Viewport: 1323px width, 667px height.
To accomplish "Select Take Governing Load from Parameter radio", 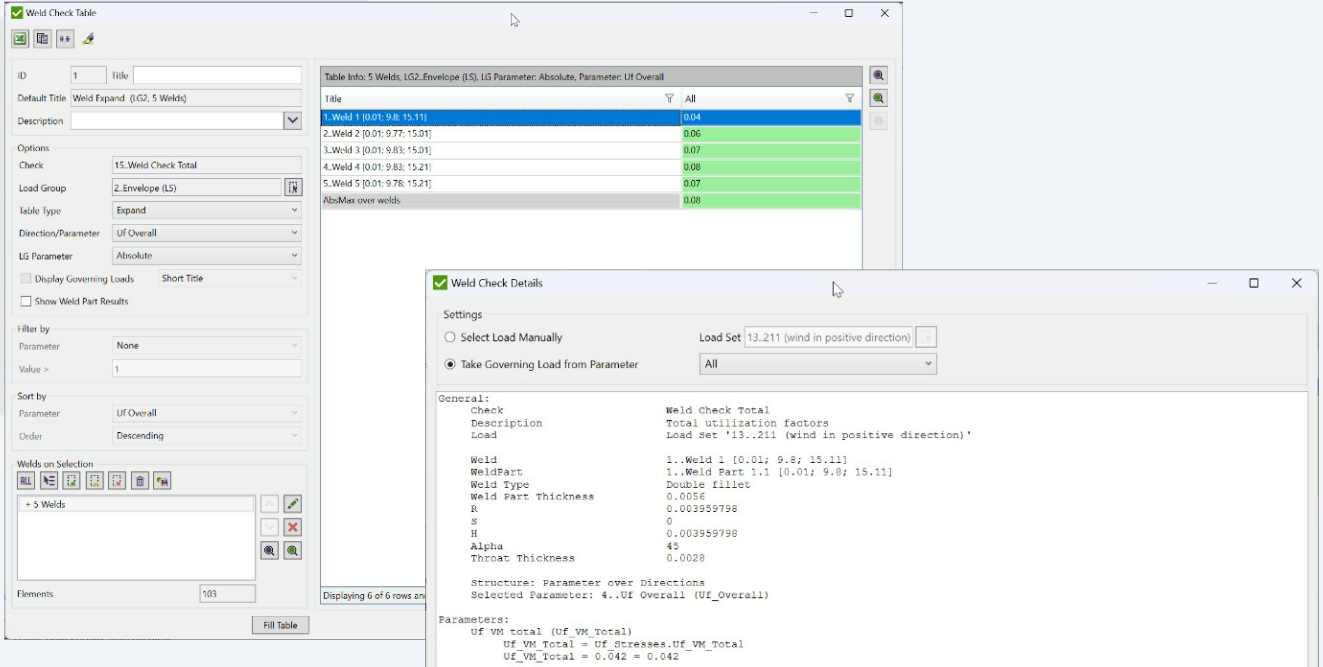I will pyautogui.click(x=451, y=365).
